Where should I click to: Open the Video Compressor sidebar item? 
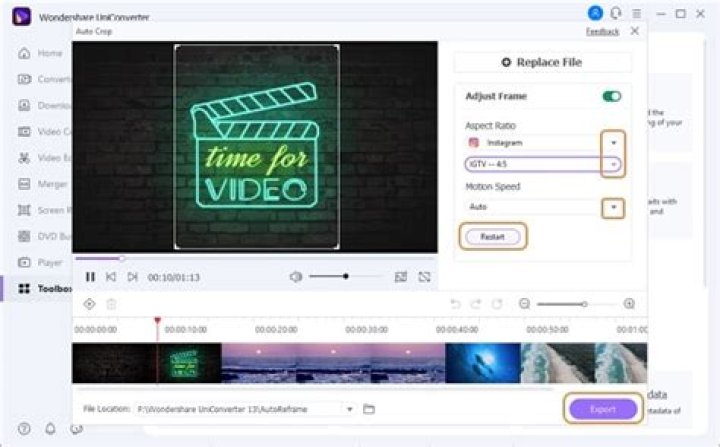[x=44, y=131]
